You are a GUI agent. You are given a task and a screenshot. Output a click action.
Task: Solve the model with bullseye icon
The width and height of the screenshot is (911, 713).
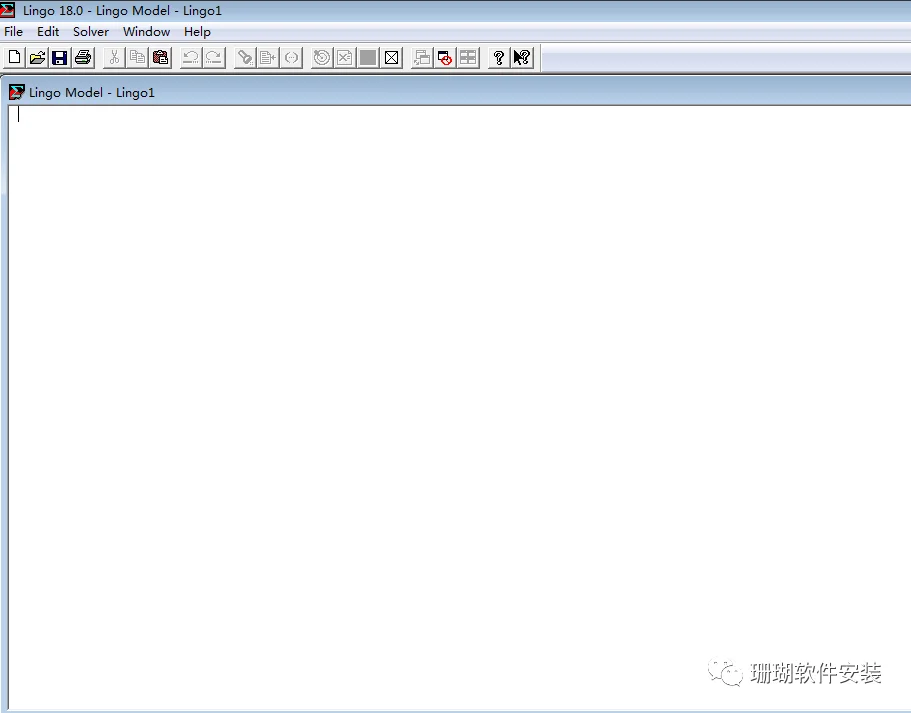click(x=321, y=58)
